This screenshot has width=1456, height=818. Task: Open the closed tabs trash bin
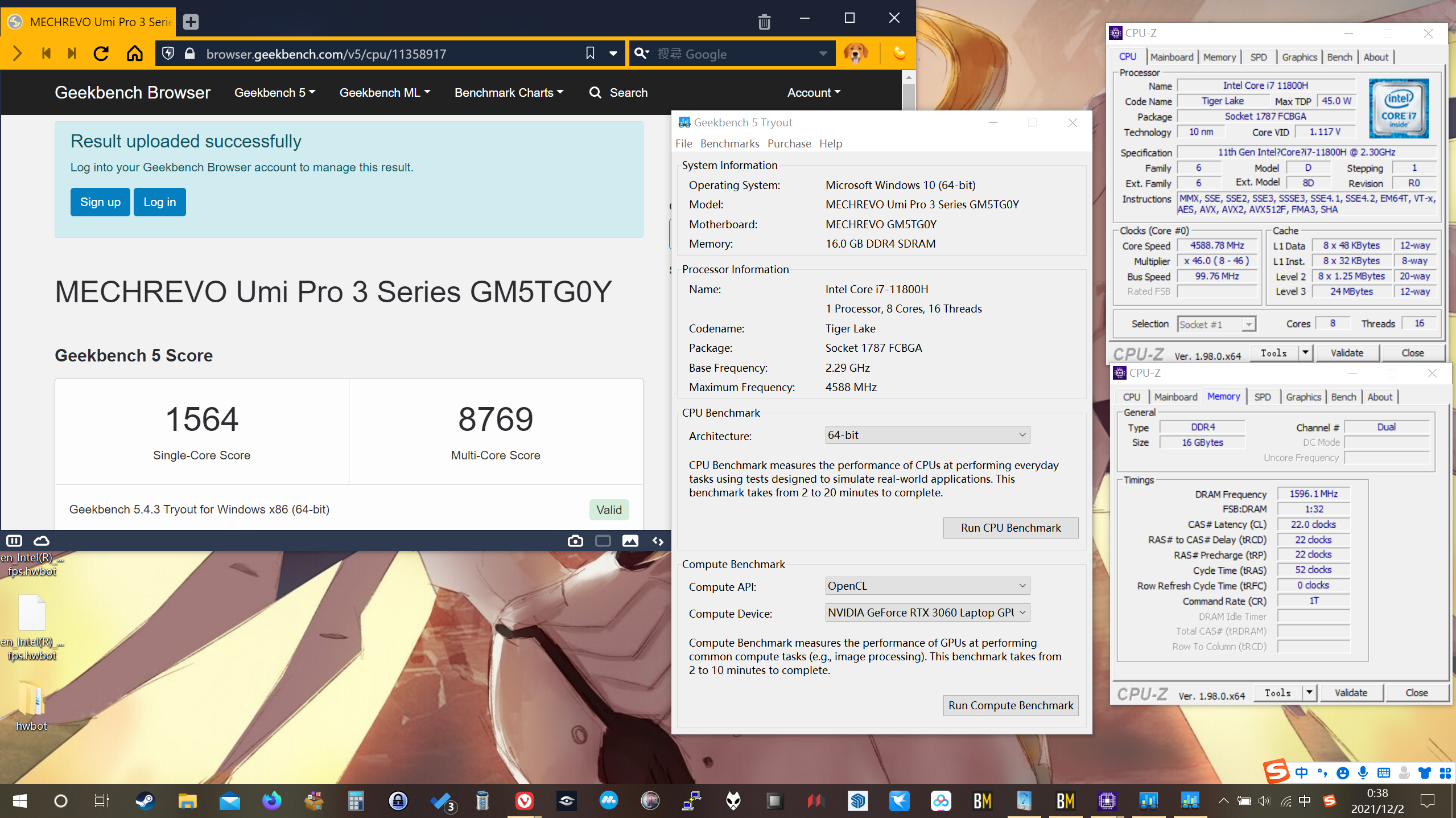[764, 22]
